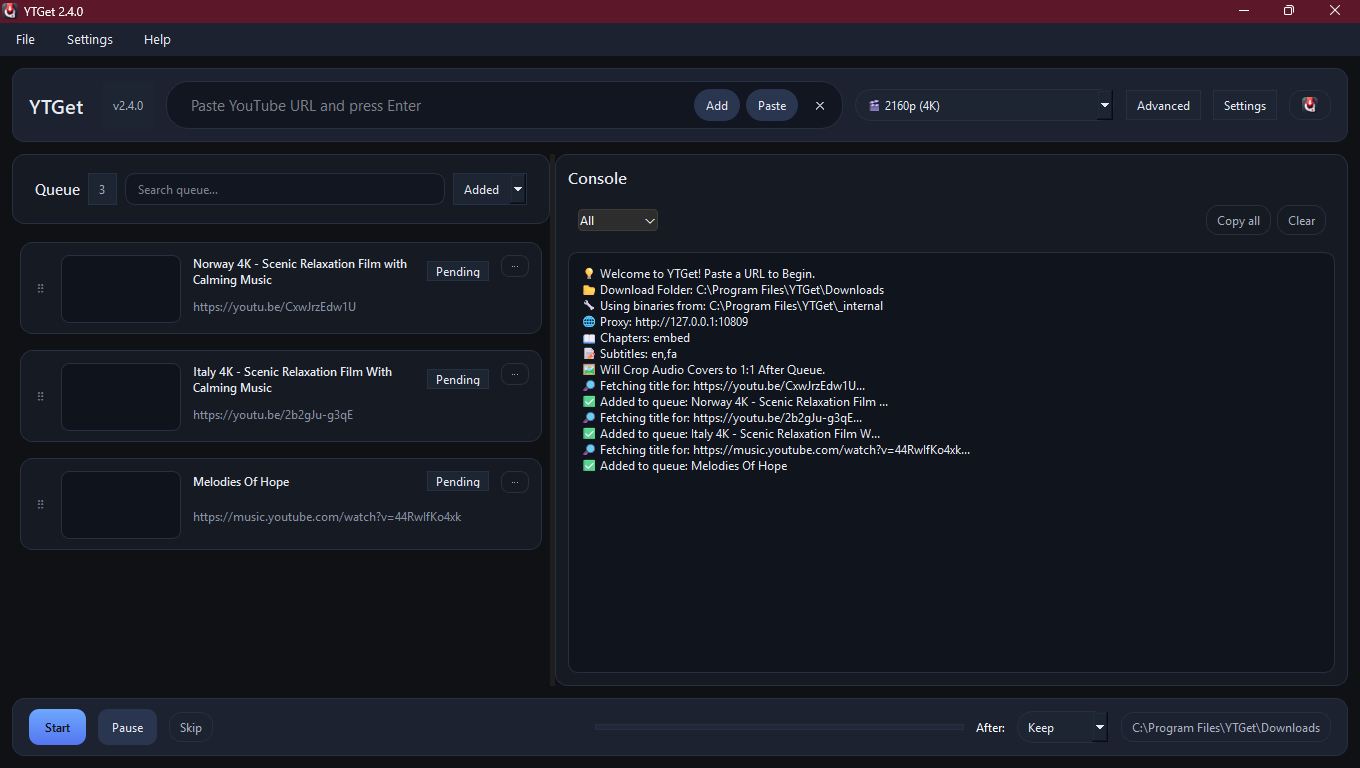Click the red YTGet logo button beside Settings
The height and width of the screenshot is (768, 1360).
pos(1309,105)
